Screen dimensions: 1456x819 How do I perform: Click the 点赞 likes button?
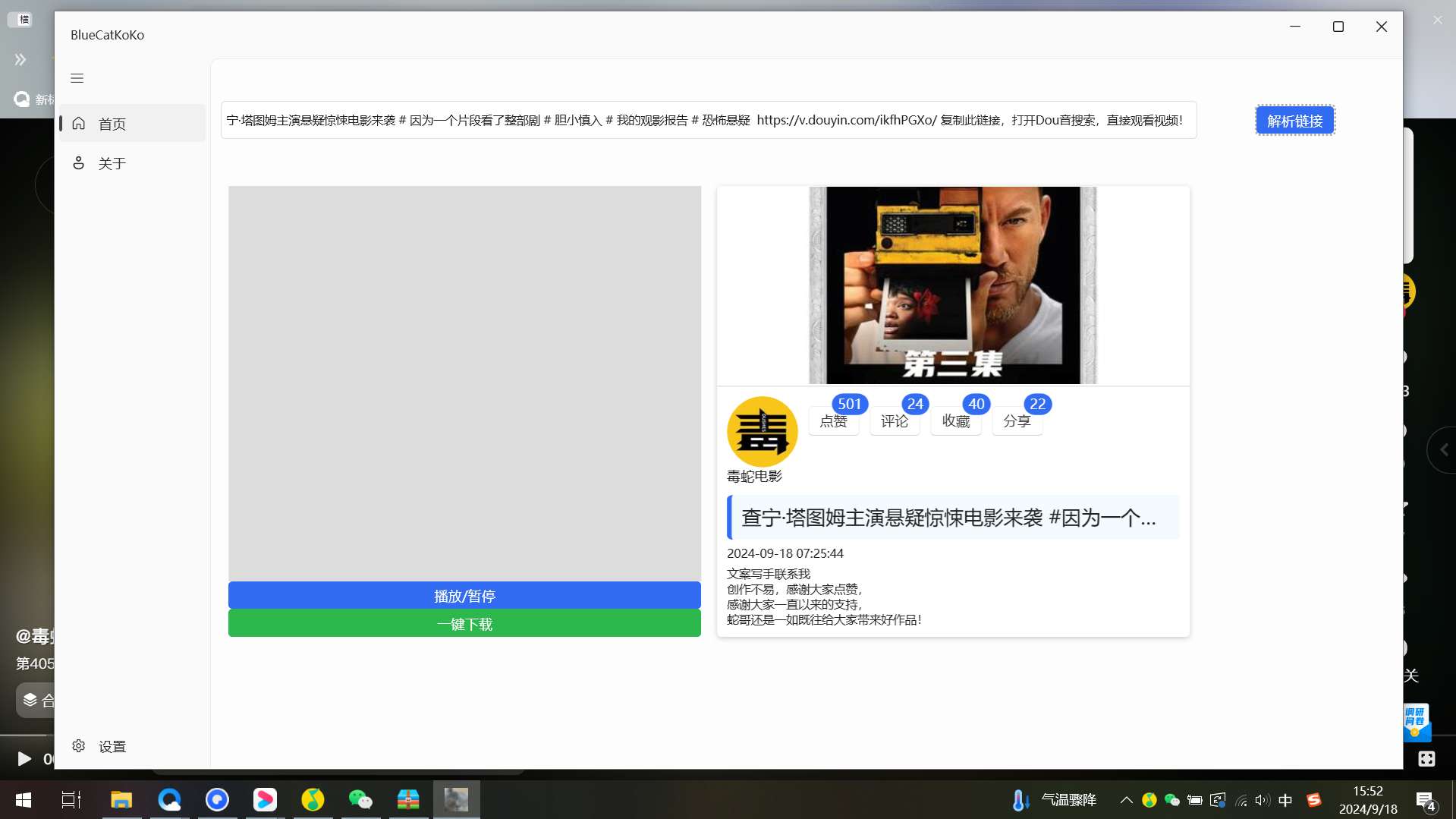pos(833,421)
